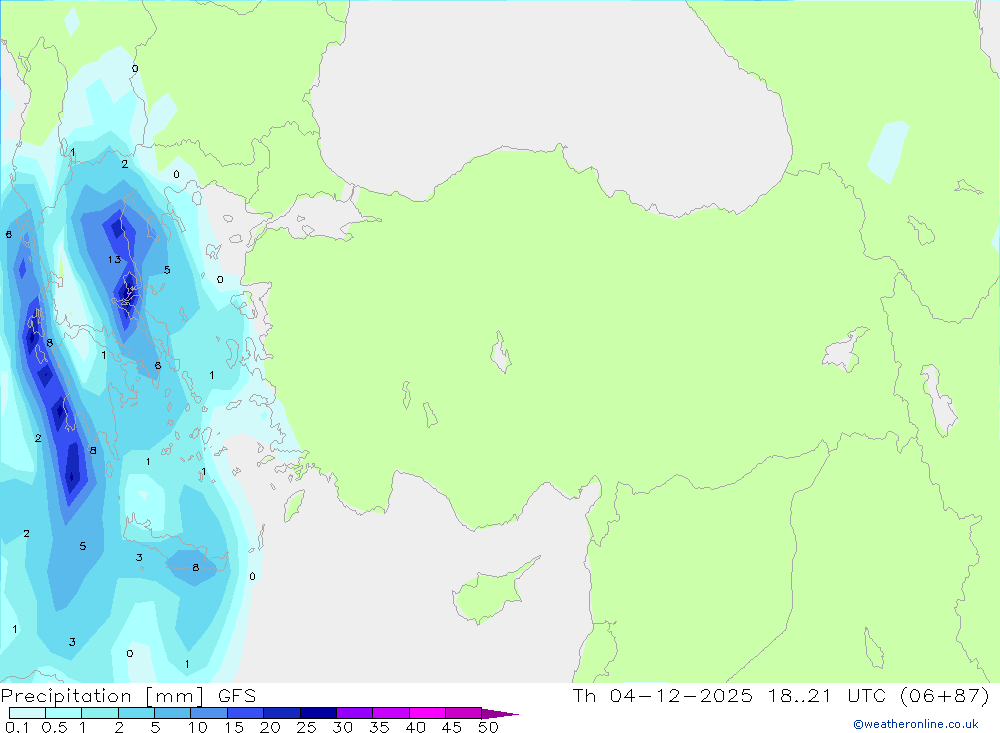This screenshot has height=733, width=1000.
Task: Click the '15' legend scale label
Action: coord(234,727)
